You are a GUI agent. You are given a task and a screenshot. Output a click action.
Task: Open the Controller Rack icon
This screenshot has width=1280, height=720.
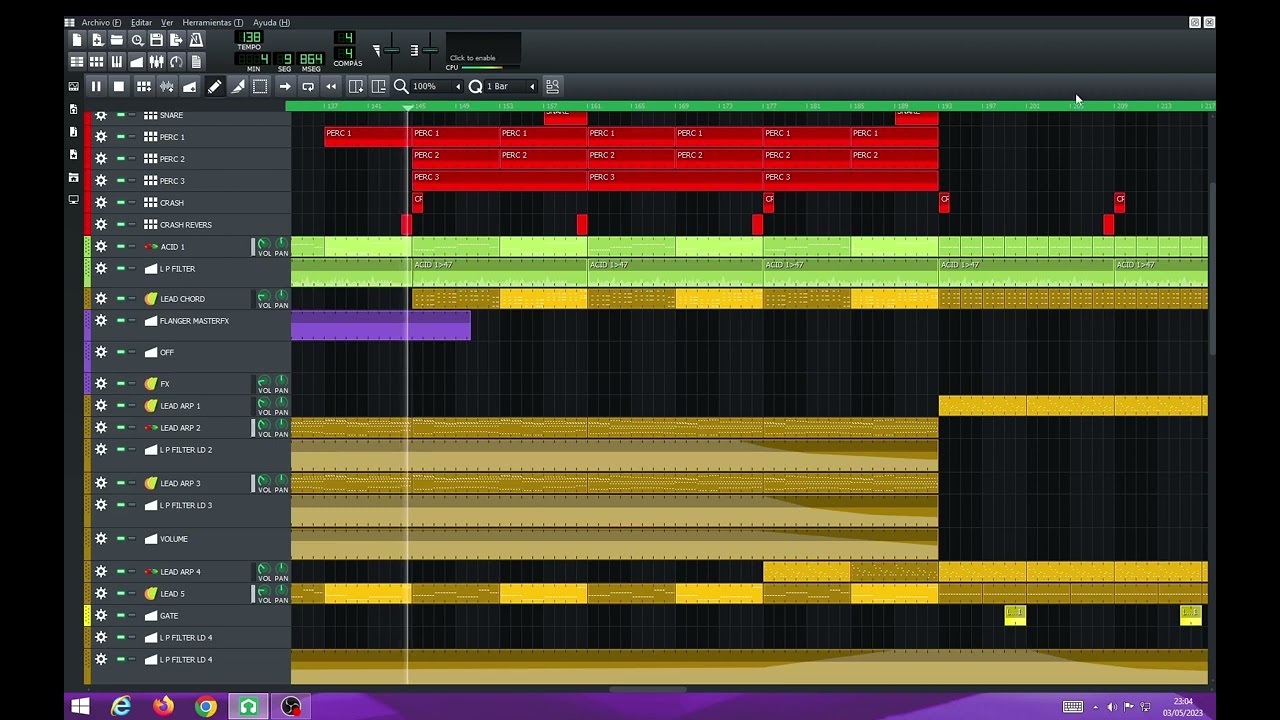click(176, 62)
